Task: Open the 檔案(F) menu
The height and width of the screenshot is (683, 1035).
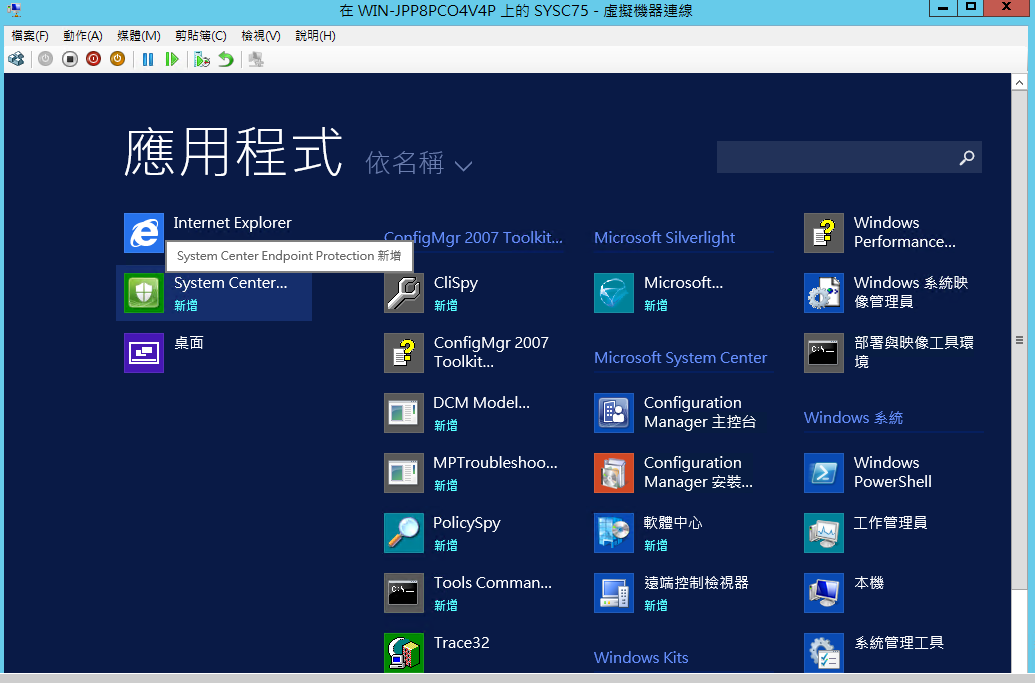Action: coord(30,36)
